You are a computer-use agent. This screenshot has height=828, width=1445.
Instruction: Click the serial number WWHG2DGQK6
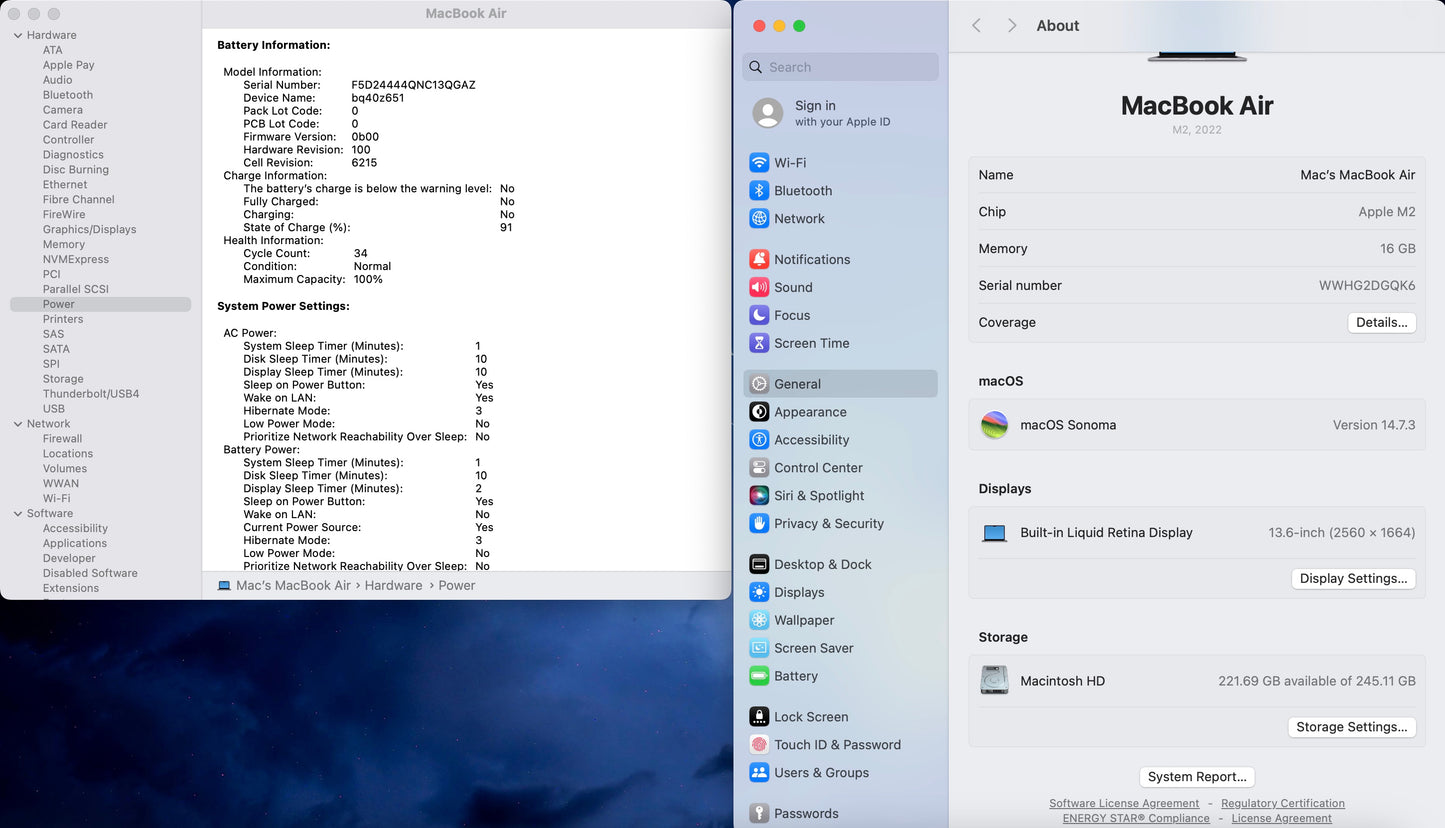point(1367,286)
